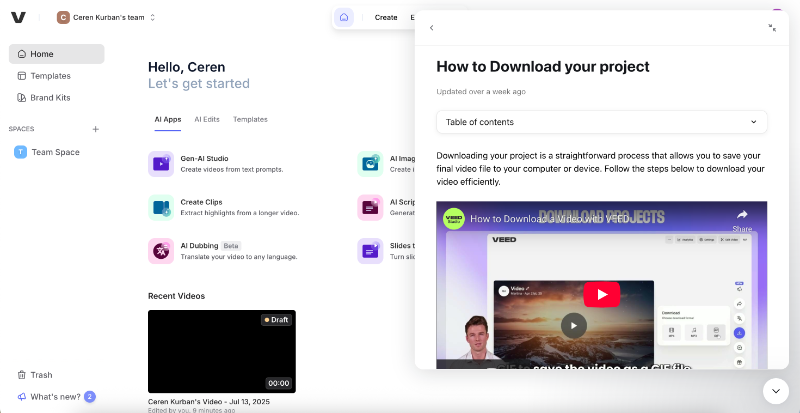Open Create Clips icon

(161, 207)
